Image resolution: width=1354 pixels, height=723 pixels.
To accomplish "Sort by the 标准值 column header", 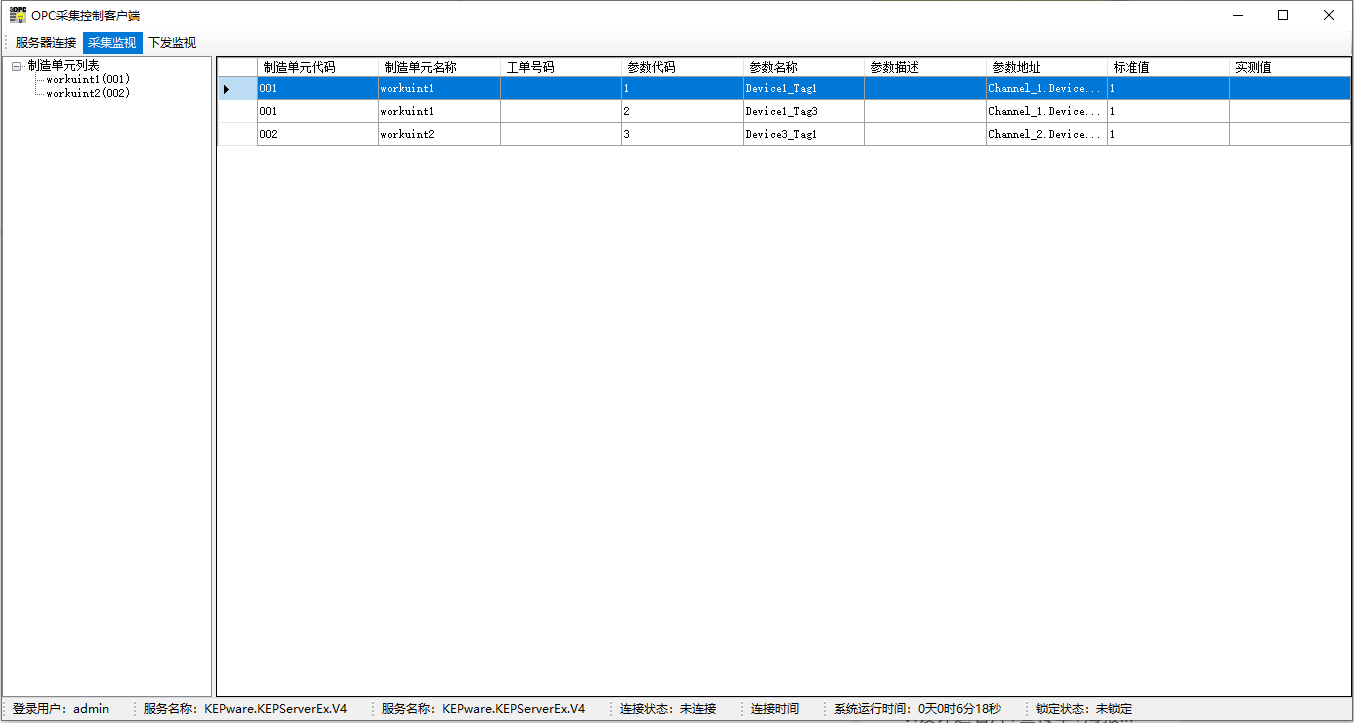I will pos(1168,67).
